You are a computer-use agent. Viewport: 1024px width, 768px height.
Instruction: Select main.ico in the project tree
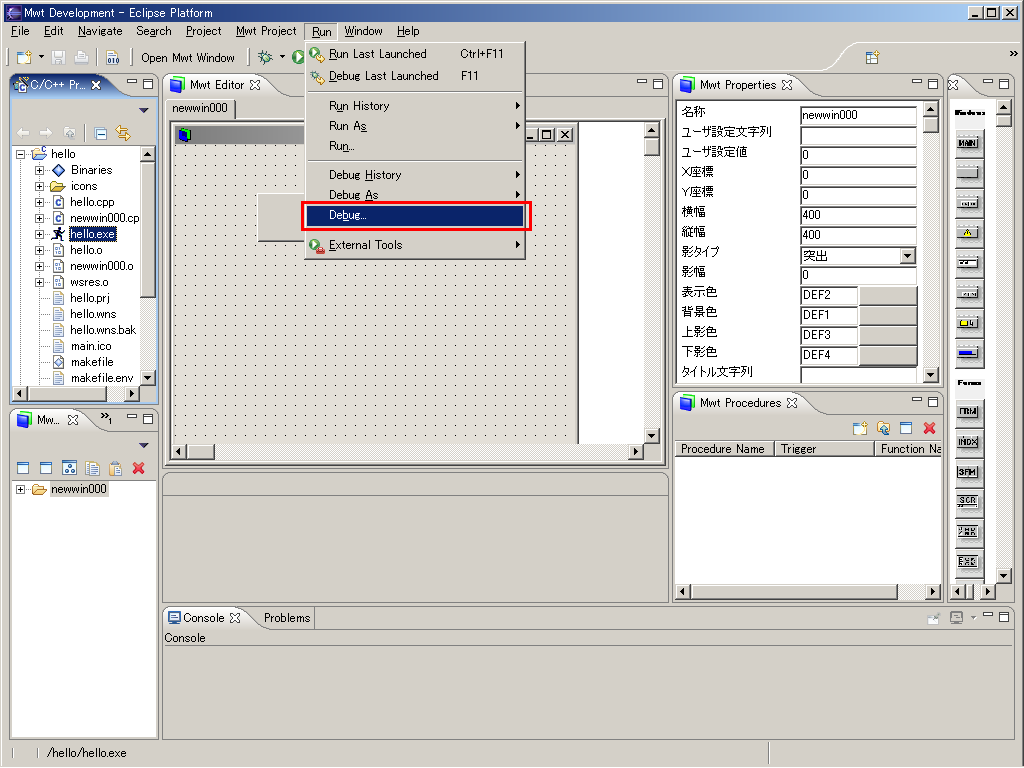point(91,346)
